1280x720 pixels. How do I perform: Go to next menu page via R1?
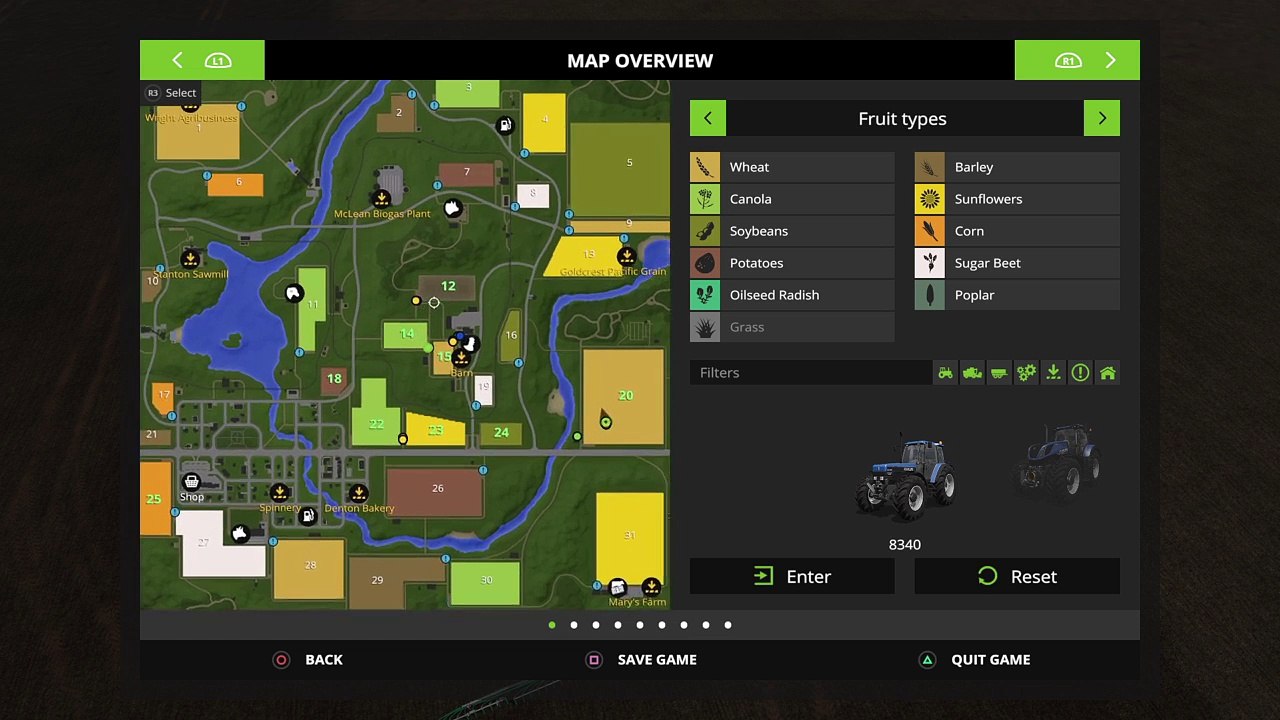(1077, 60)
